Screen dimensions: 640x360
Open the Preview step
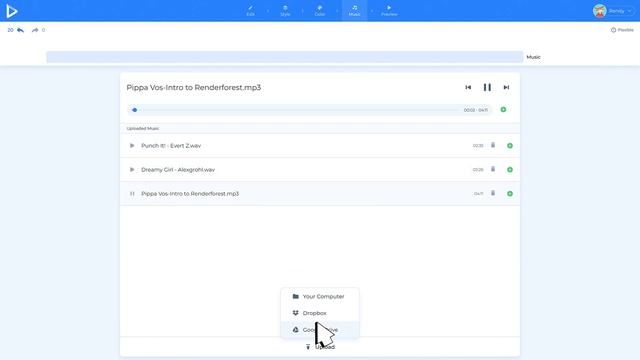point(389,11)
